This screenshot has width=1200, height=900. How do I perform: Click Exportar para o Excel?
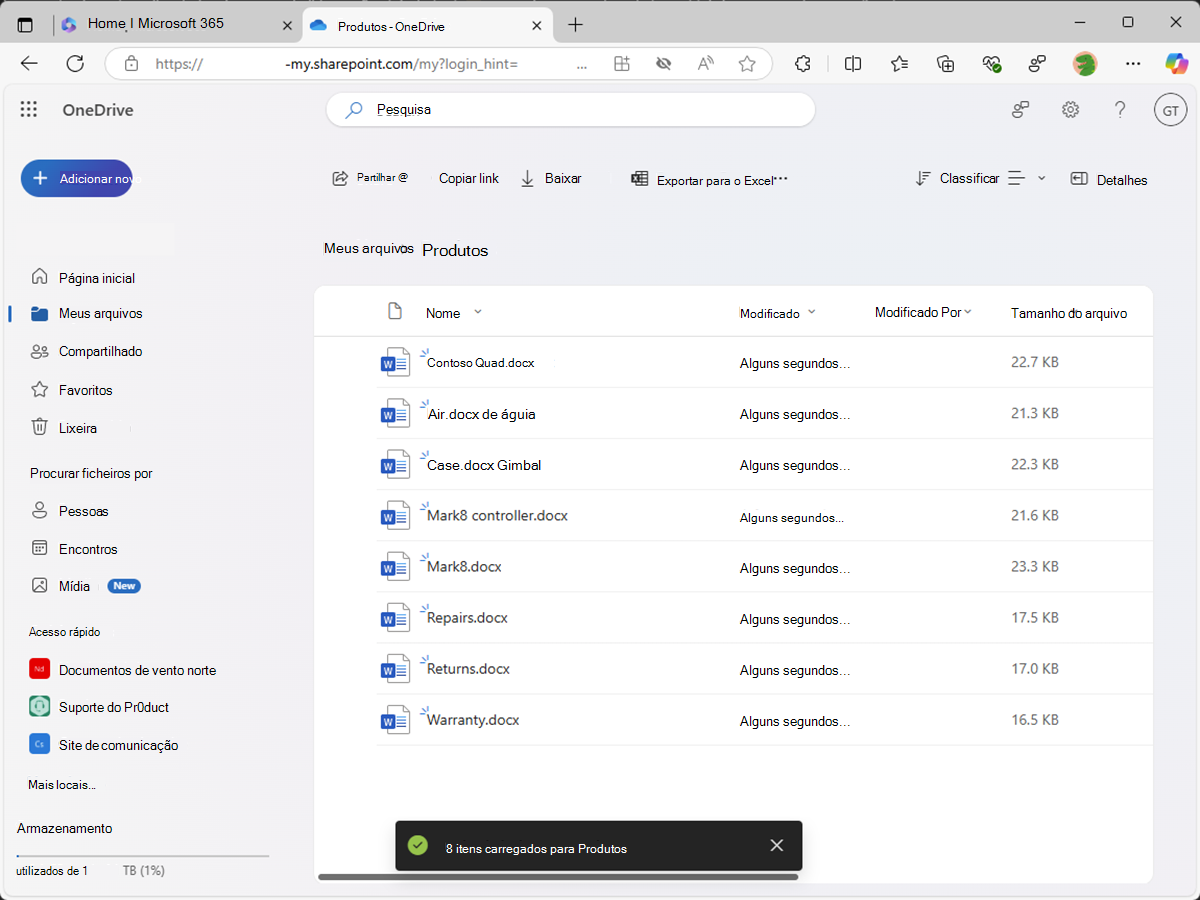pyautogui.click(x=703, y=180)
